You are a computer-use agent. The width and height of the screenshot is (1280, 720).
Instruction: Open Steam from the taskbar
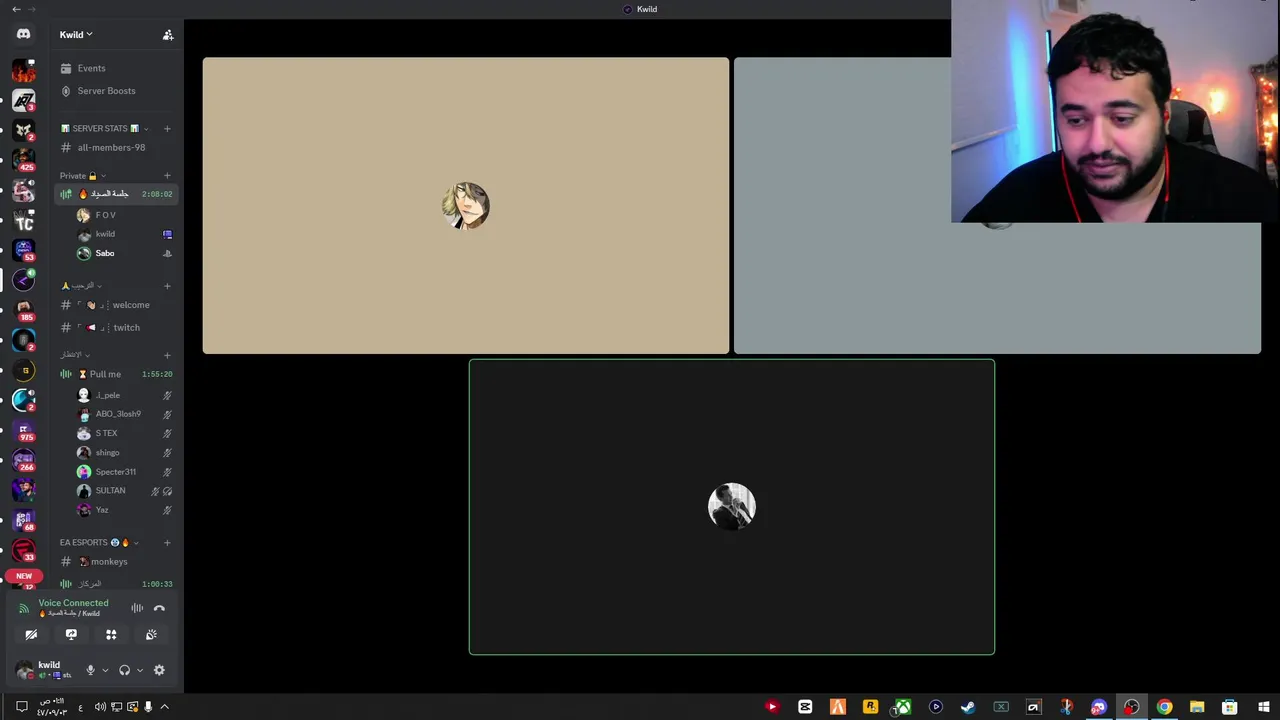tap(968, 707)
